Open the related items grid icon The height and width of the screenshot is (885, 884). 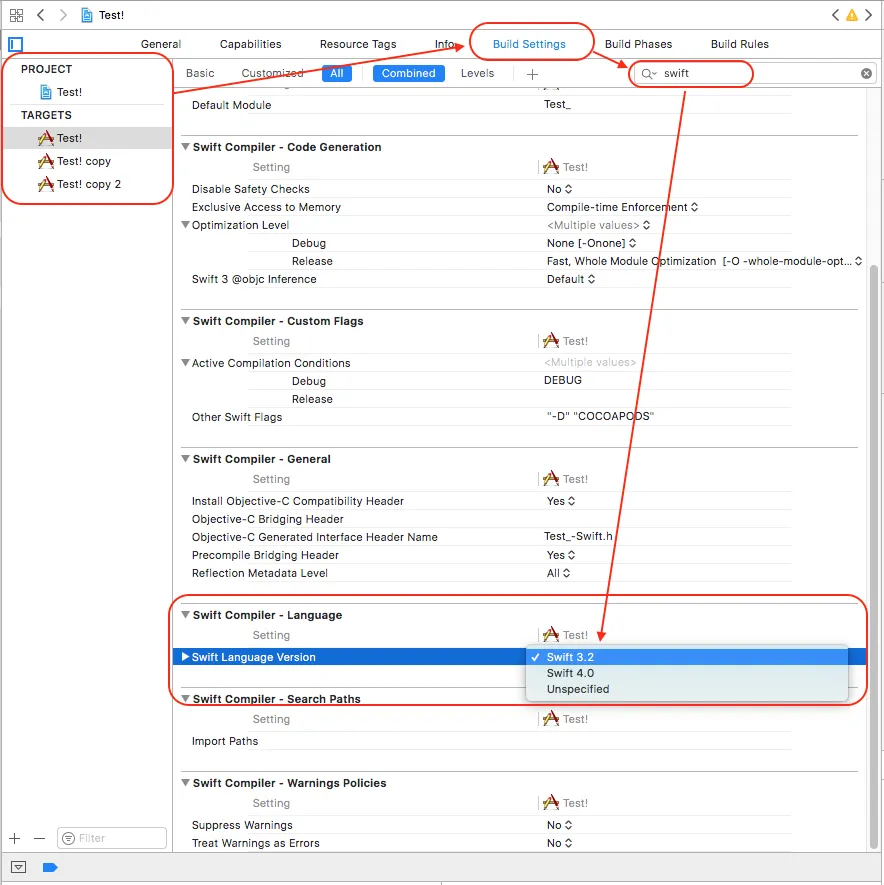(16, 15)
